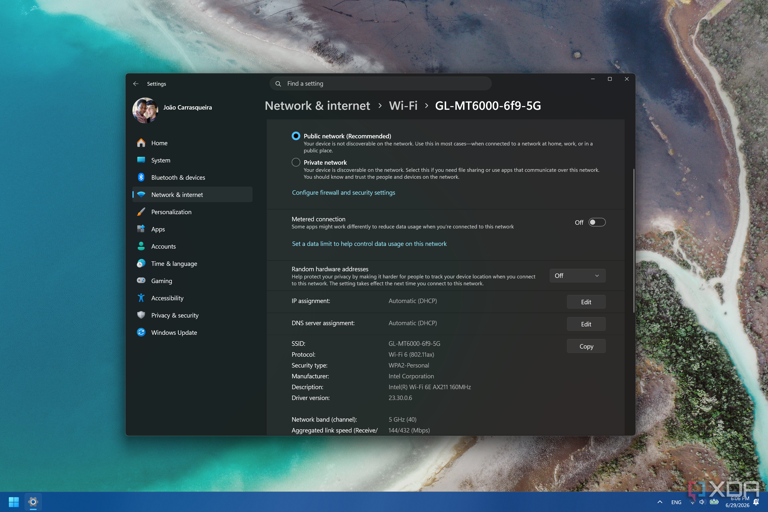
Task: Go to Wi-Fi breadcrumb
Action: tap(403, 106)
